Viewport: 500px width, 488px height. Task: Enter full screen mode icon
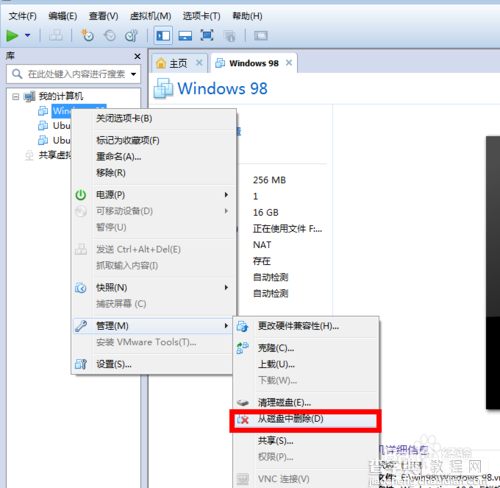tap(207, 35)
